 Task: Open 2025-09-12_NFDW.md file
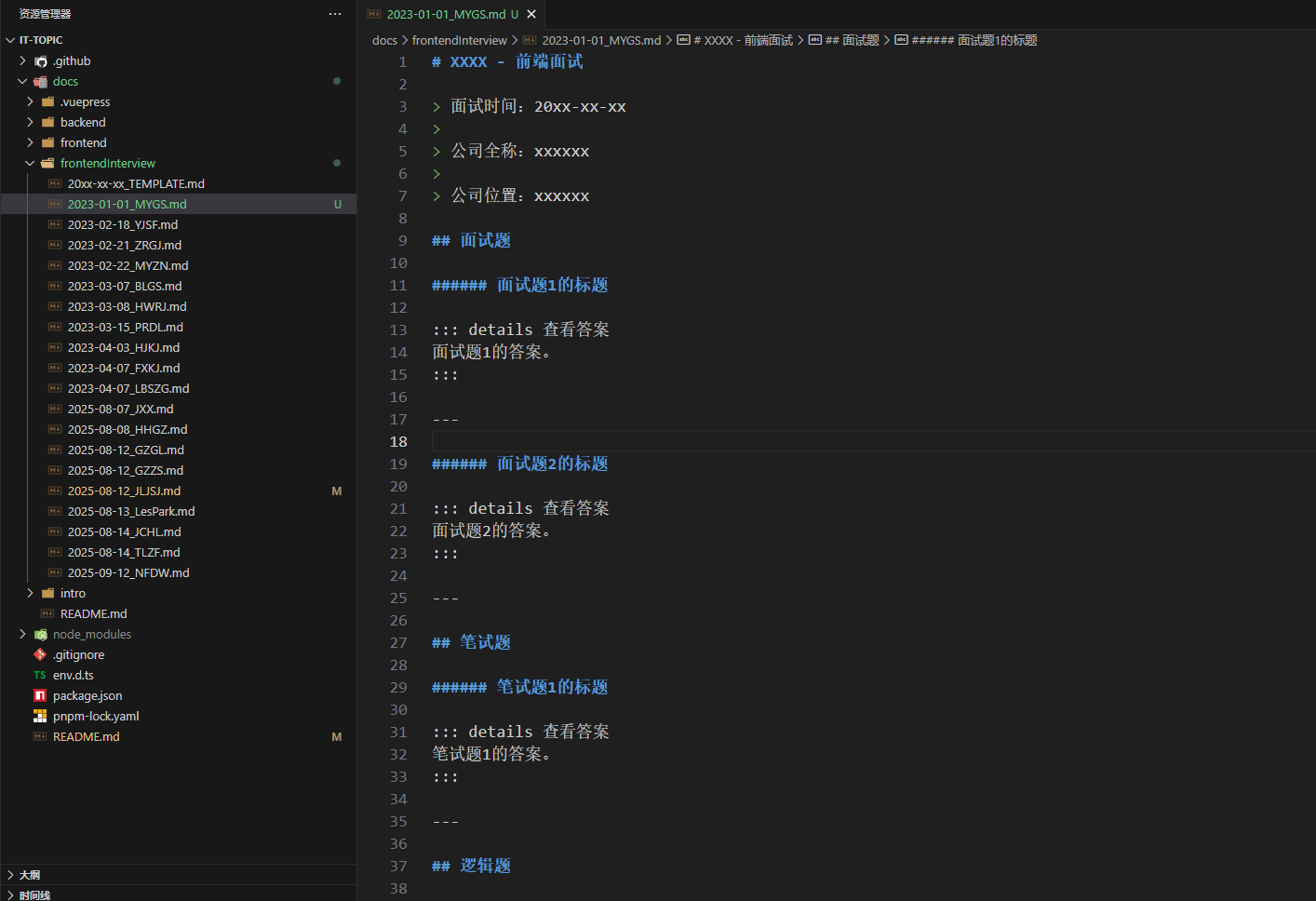click(x=128, y=572)
